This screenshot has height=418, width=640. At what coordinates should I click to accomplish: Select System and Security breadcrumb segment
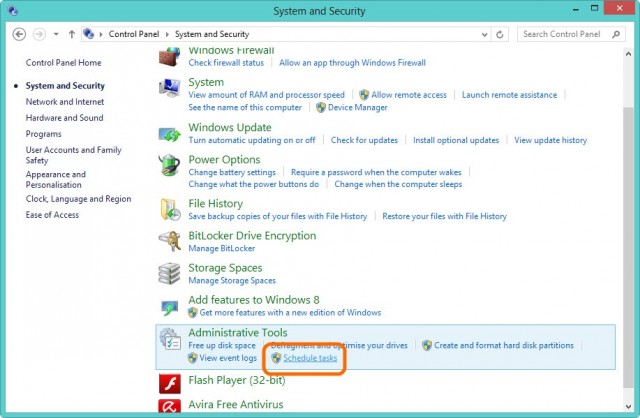pos(212,34)
